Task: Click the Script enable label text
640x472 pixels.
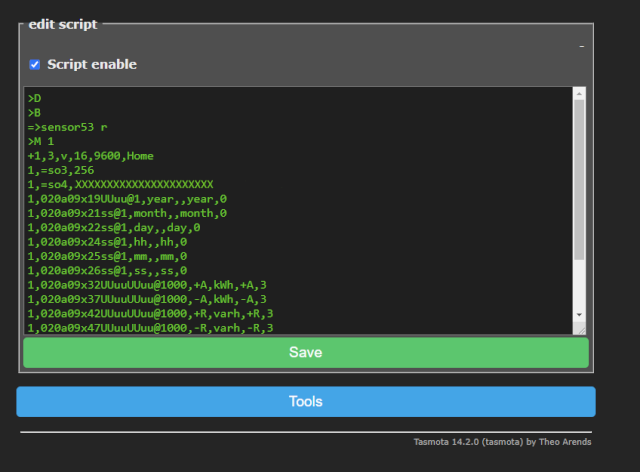Action: 92,65
